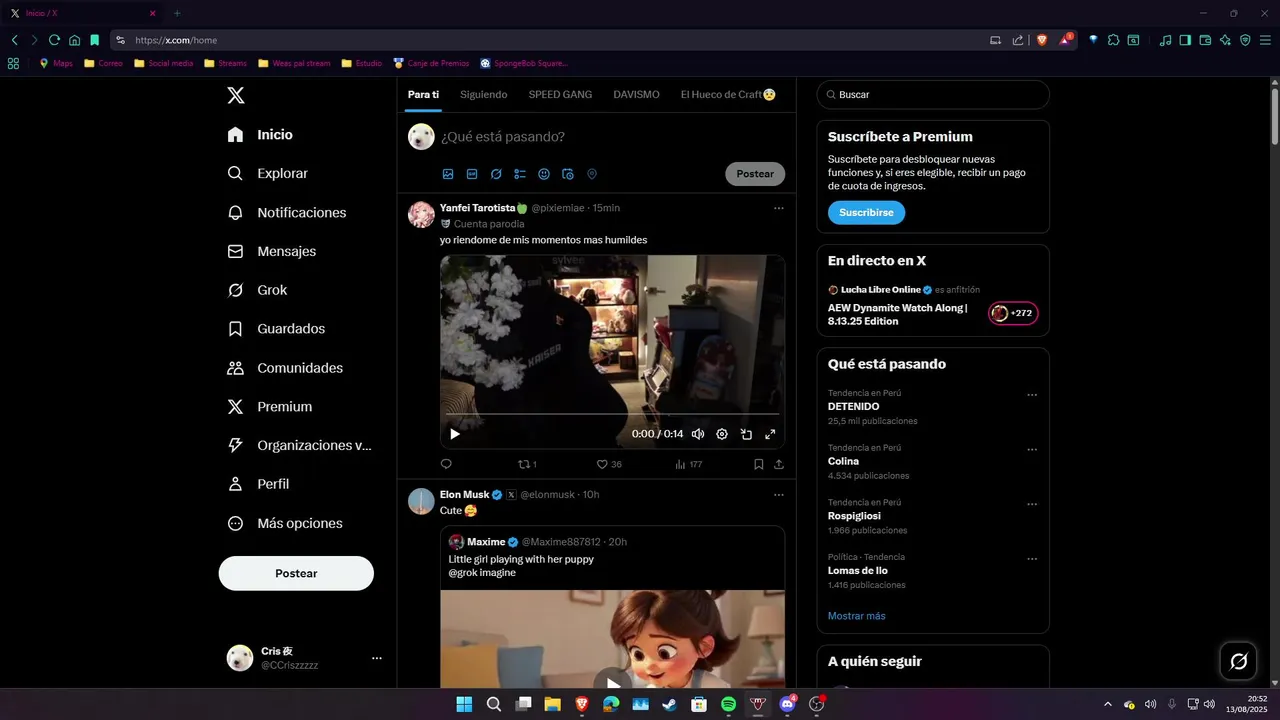This screenshot has width=1280, height=720.
Task: Enter video fullscreen mode
Action: point(770,434)
